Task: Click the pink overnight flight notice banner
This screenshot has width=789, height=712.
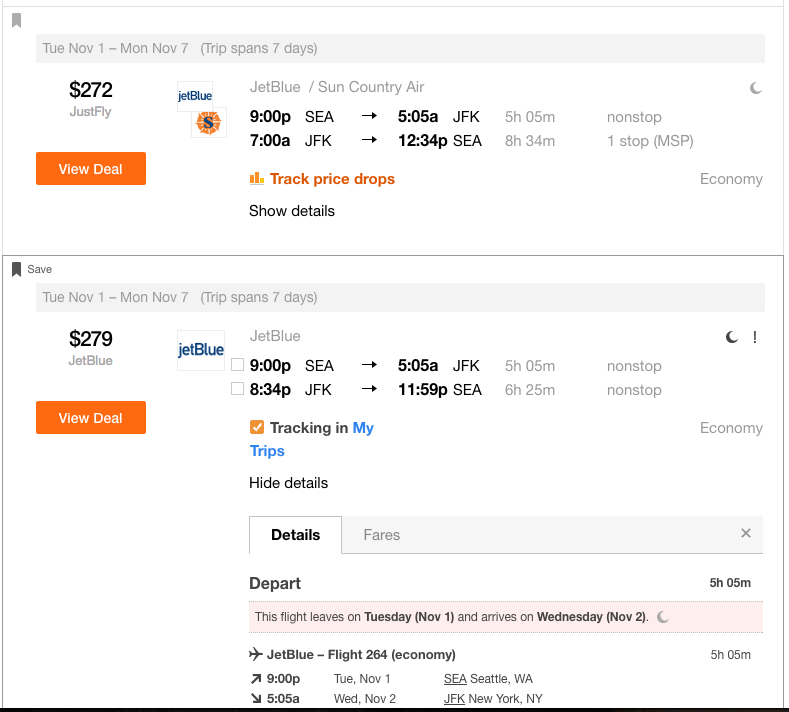Action: (506, 617)
